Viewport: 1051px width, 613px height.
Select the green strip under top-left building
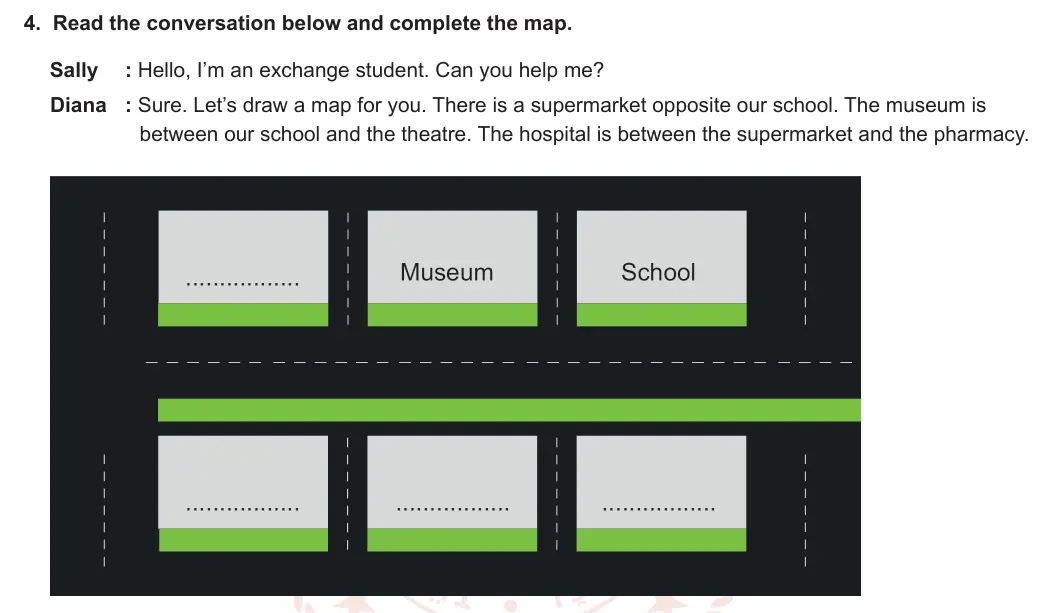click(x=243, y=315)
